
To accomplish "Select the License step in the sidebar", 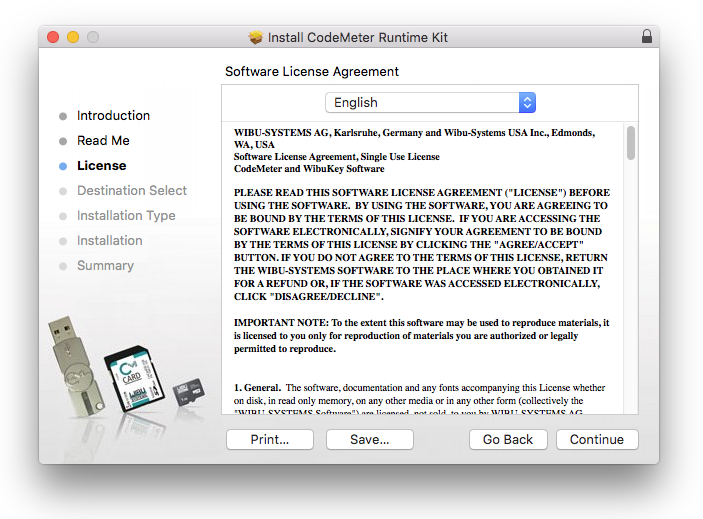I will coord(101,166).
